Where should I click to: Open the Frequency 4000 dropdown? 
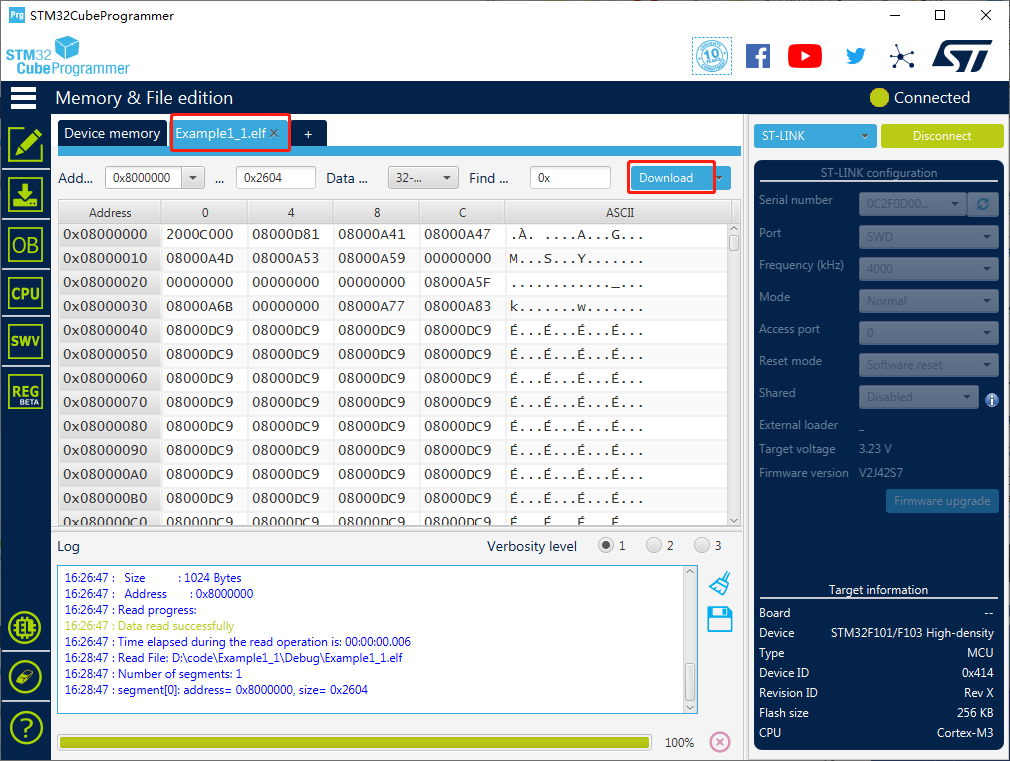click(928, 269)
